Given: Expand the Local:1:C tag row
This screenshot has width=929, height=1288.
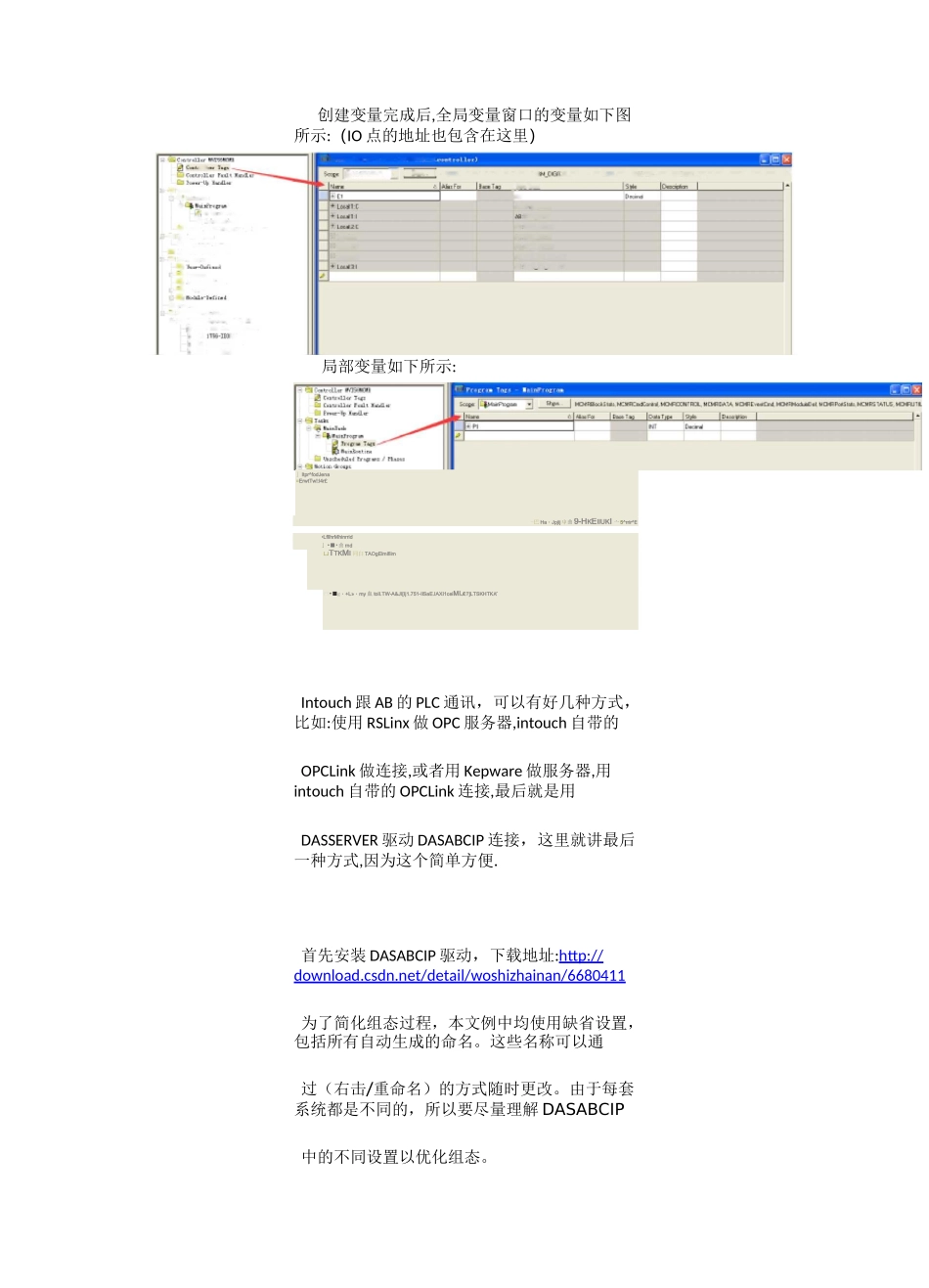Looking at the screenshot, I should pyautogui.click(x=332, y=206).
